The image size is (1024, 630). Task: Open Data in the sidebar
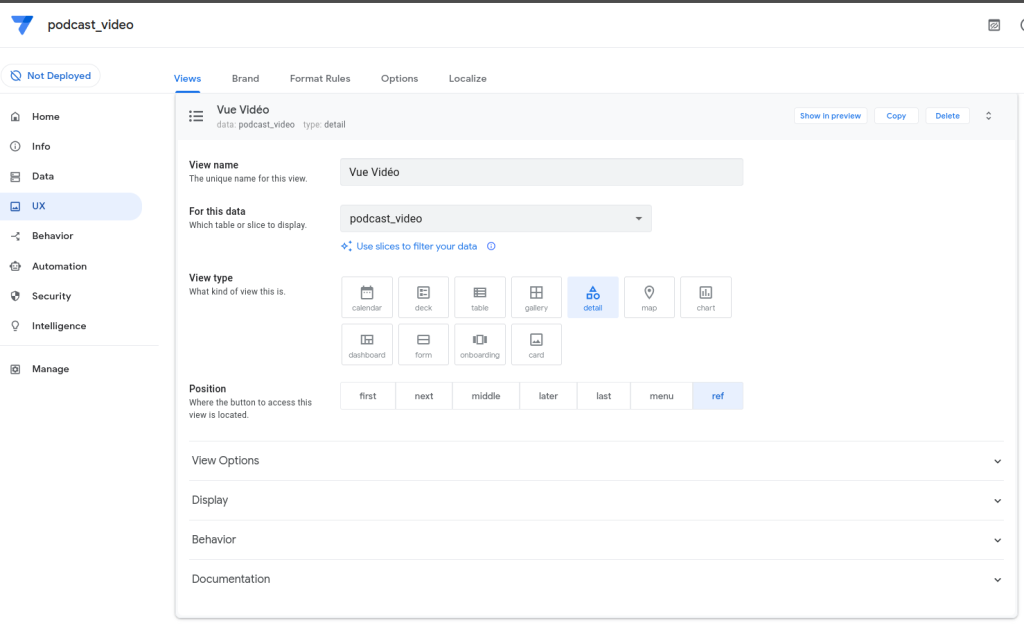[x=71, y=176]
